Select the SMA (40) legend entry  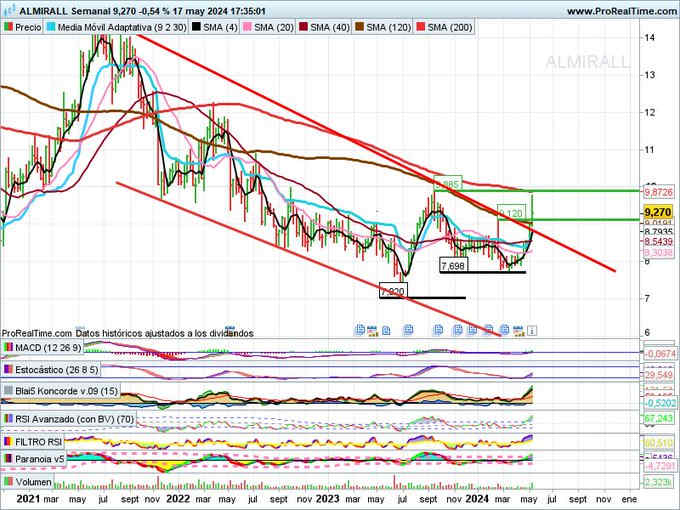point(324,27)
